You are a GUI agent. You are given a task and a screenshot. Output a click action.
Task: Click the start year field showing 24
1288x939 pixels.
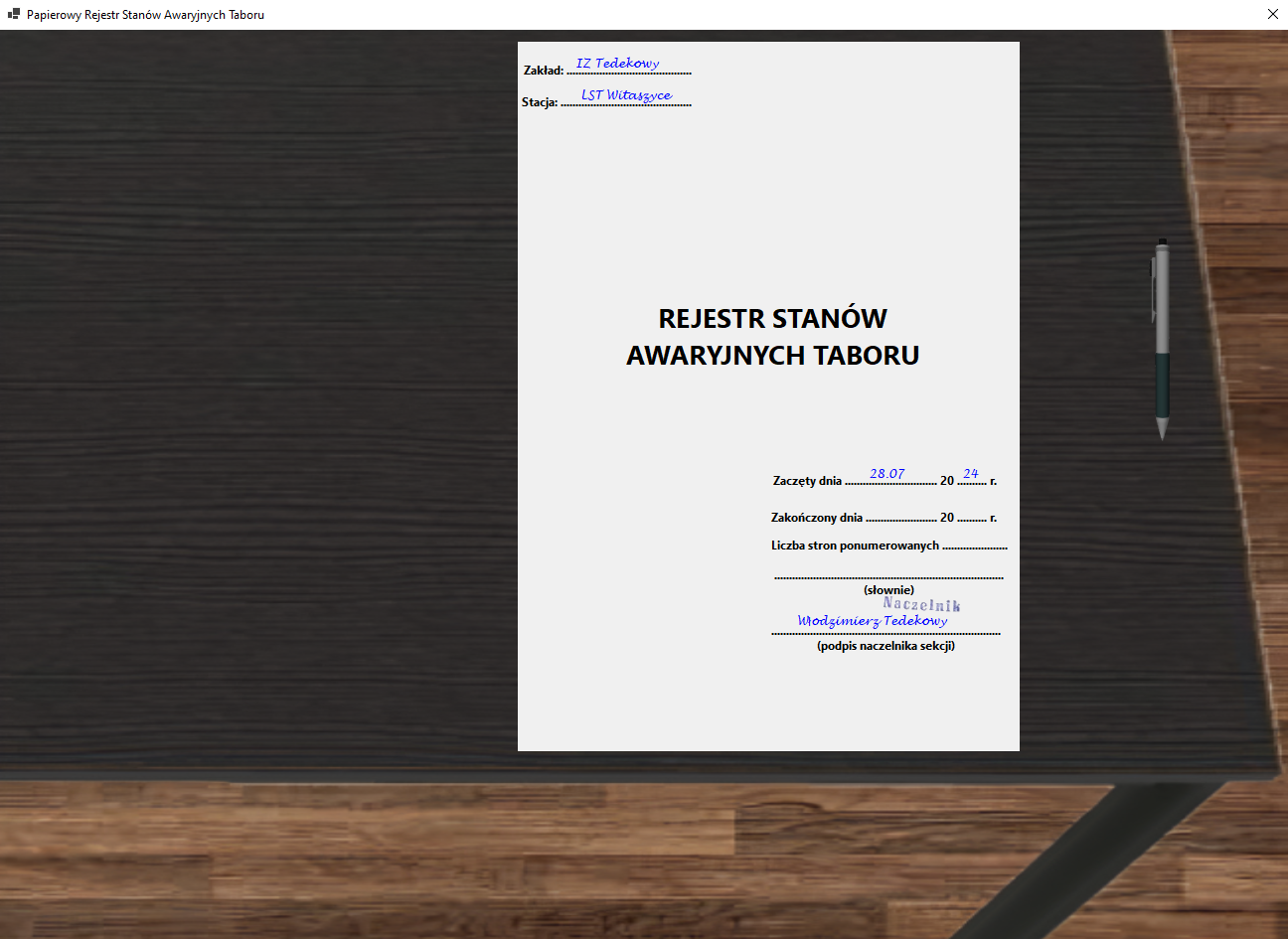[971, 475]
